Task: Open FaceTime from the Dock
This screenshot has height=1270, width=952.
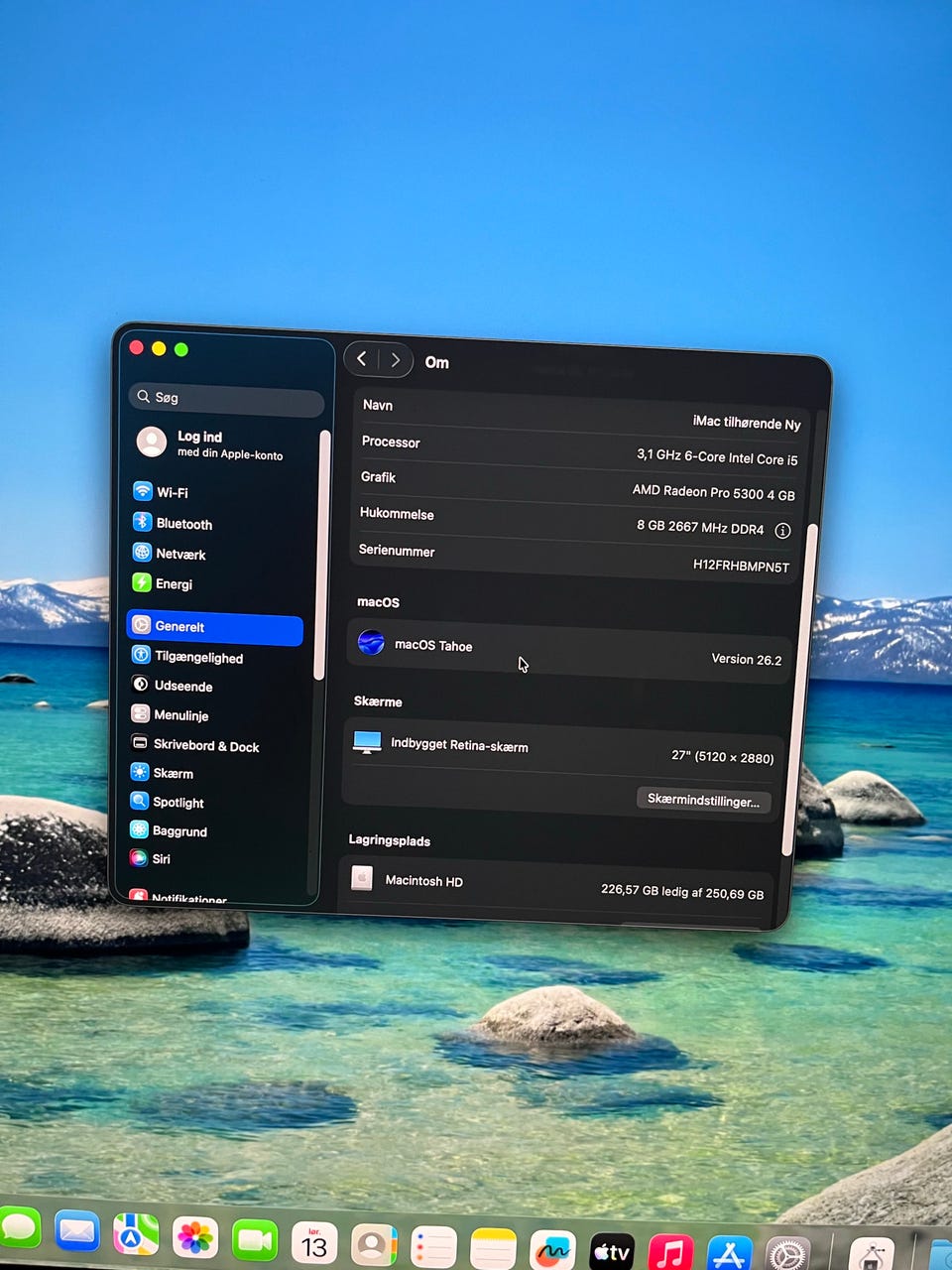Action: tap(255, 1241)
